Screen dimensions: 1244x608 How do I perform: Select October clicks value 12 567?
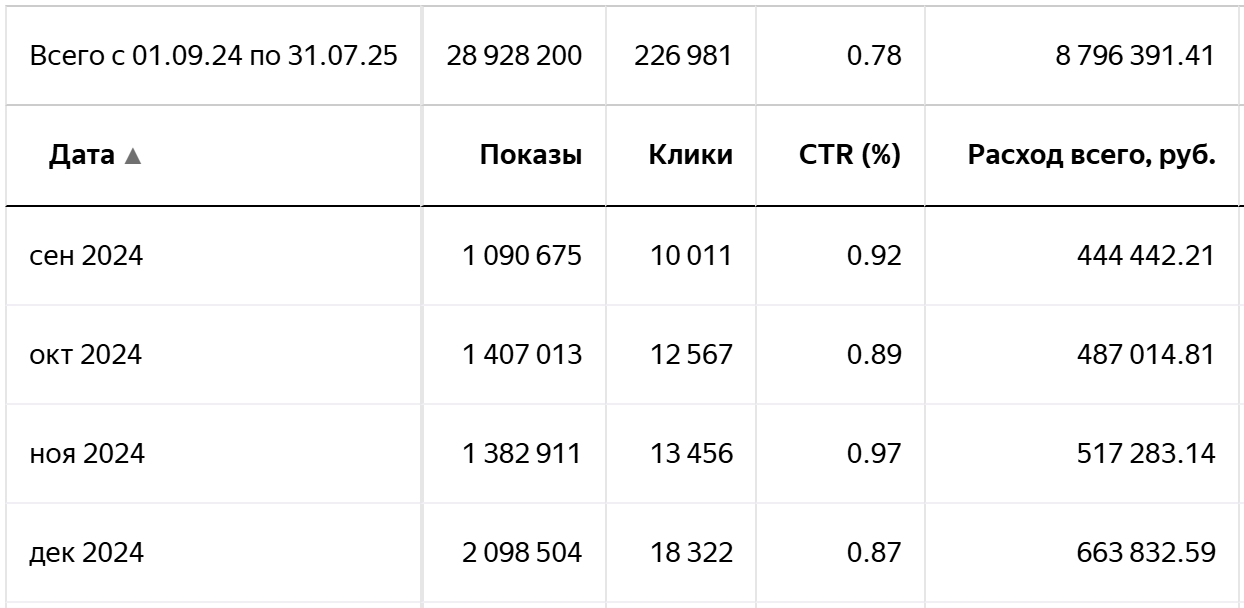click(691, 355)
